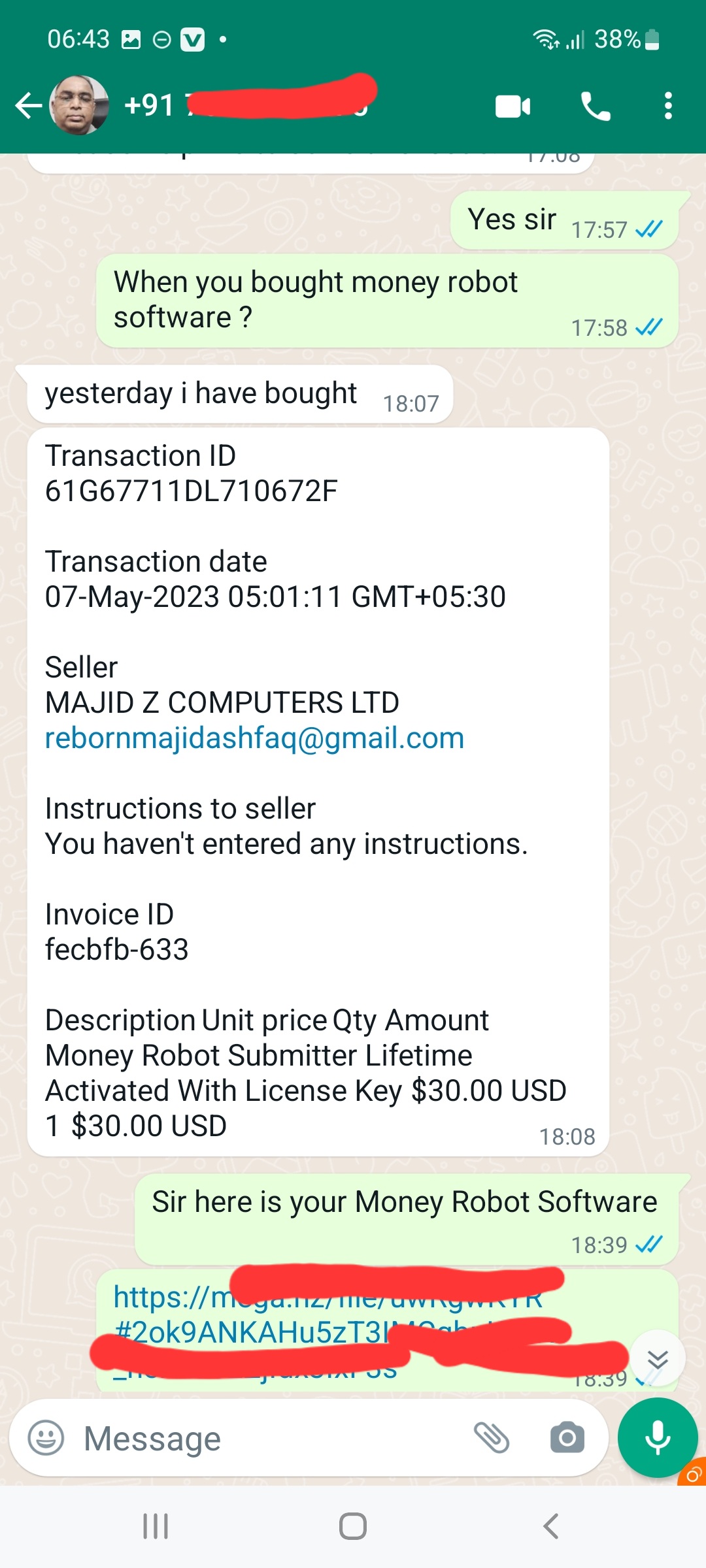Tap the Message input field
Image resolution: width=706 pixels, height=1568 pixels.
(x=261, y=1438)
